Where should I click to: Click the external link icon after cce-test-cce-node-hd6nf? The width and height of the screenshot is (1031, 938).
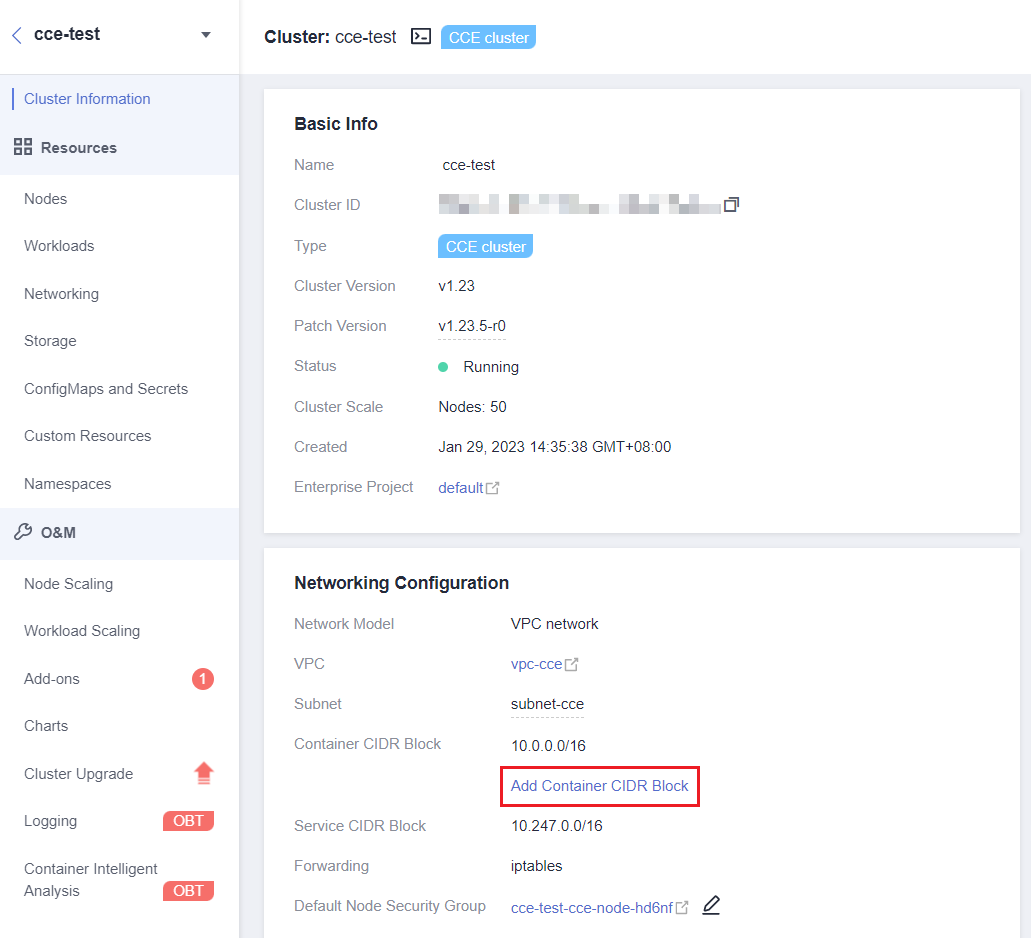(682, 908)
